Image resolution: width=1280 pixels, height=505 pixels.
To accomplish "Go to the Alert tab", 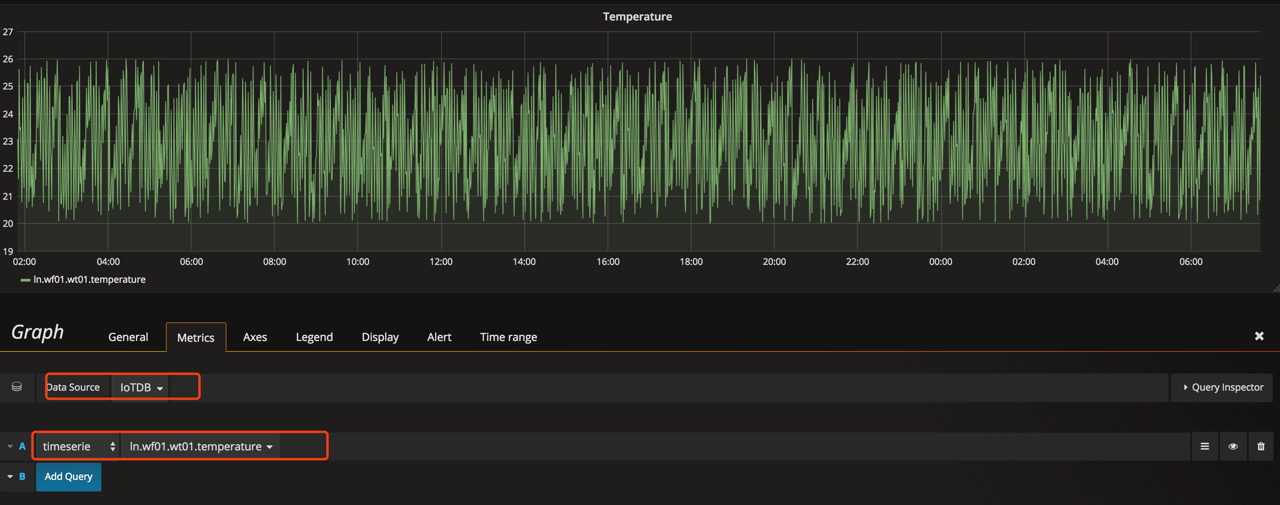I will click(439, 337).
